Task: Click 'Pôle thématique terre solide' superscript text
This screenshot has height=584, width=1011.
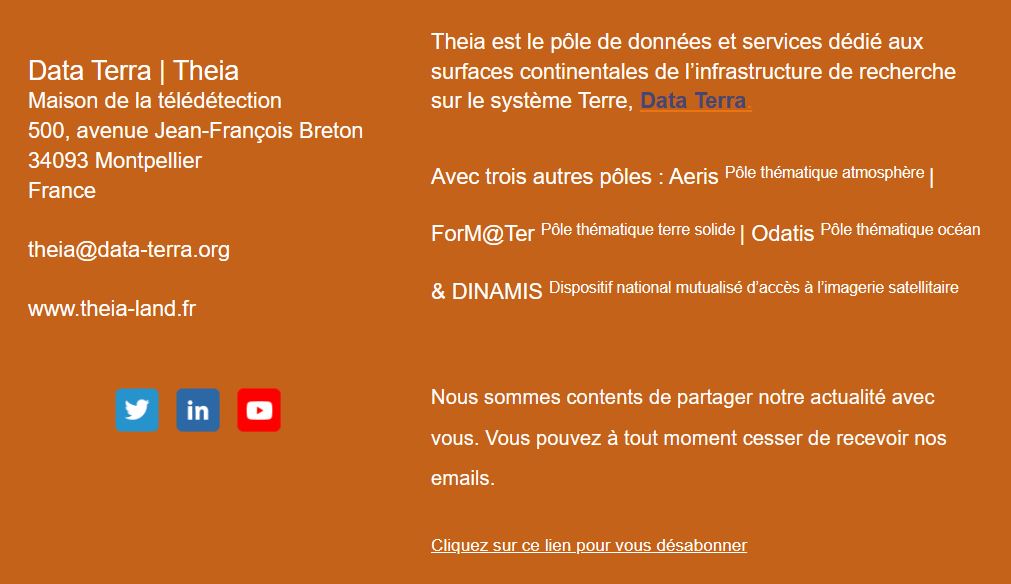Action: pos(638,229)
